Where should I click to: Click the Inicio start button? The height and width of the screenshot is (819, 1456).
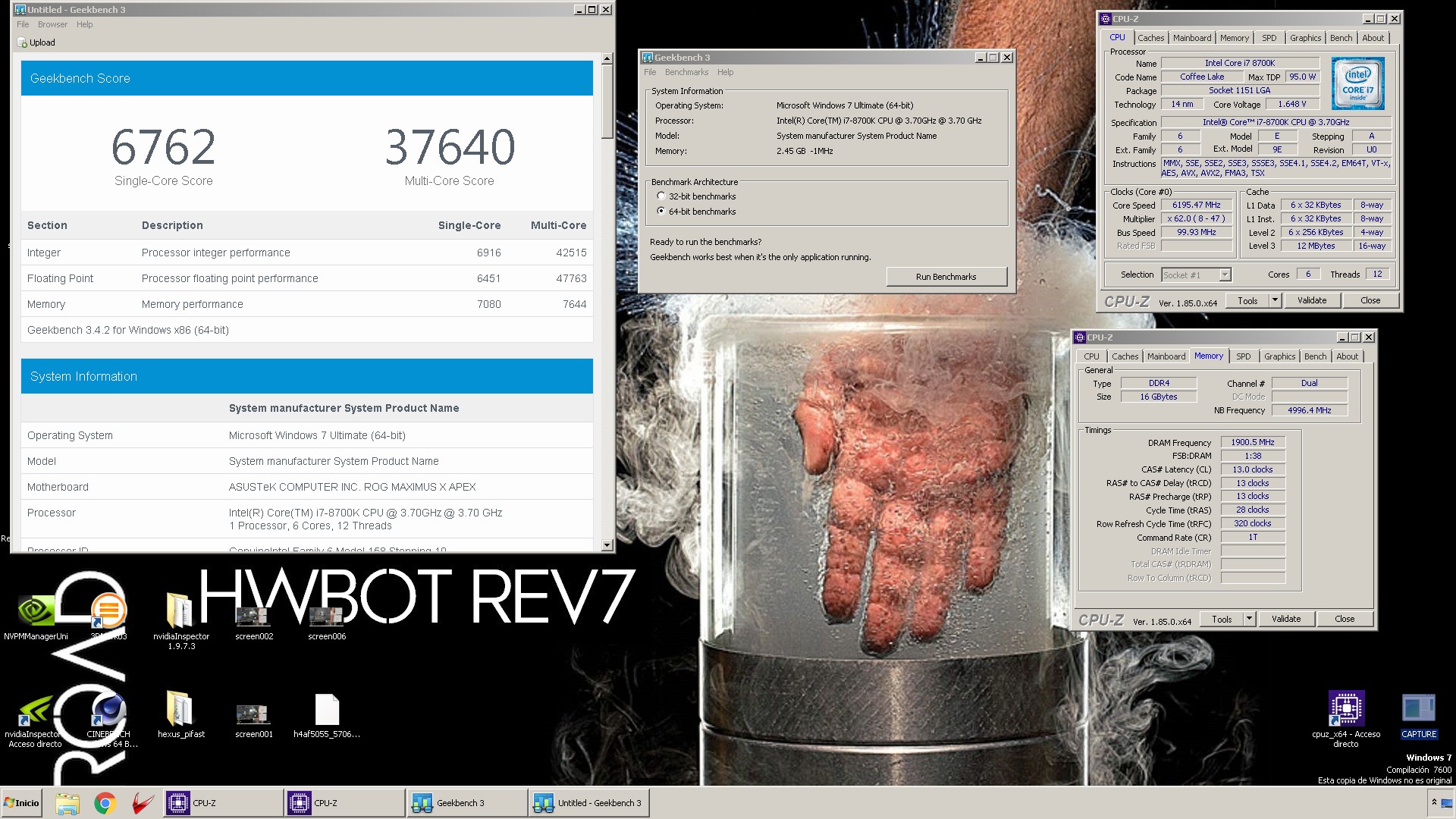click(x=22, y=803)
